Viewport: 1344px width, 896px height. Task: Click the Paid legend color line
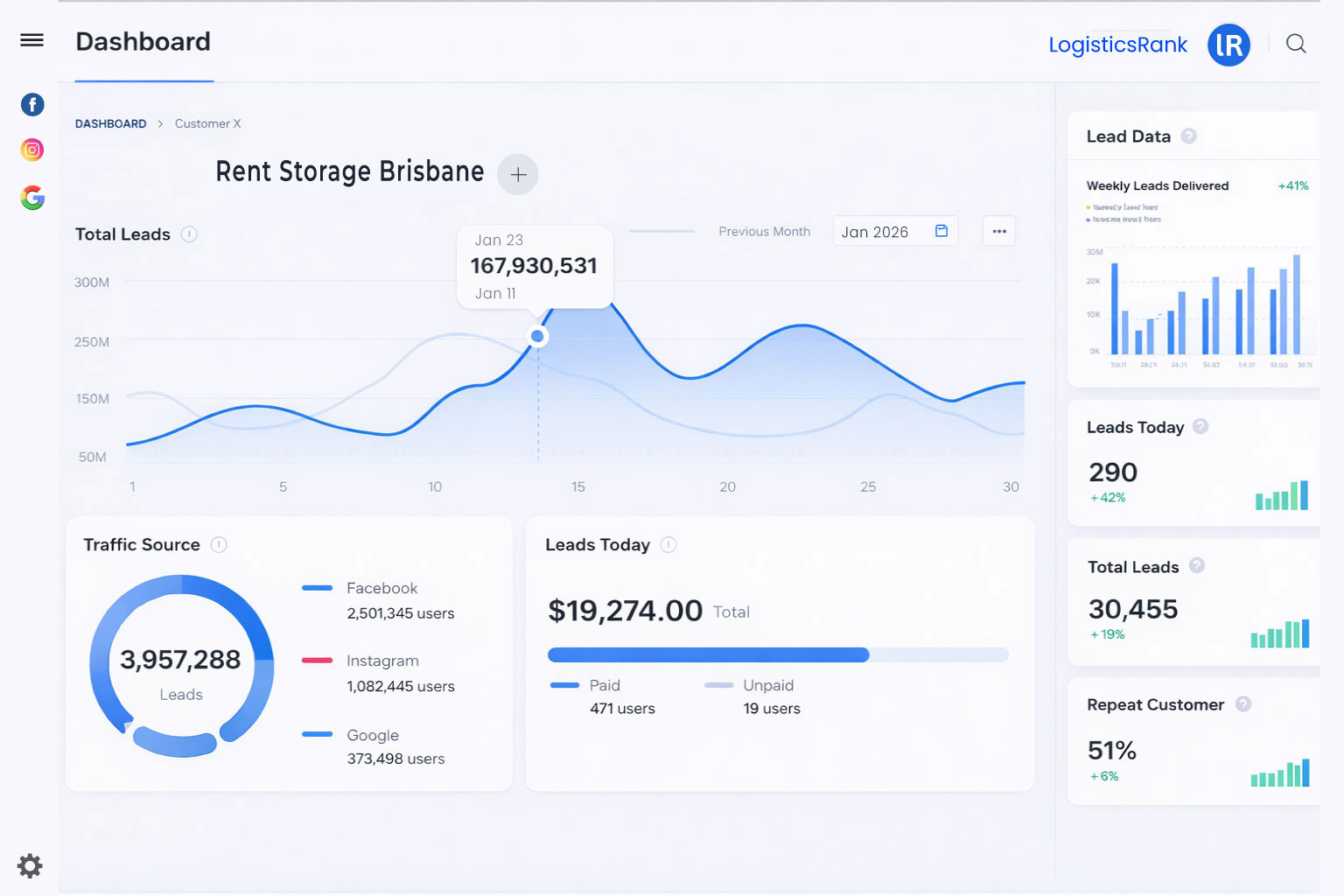click(x=564, y=685)
